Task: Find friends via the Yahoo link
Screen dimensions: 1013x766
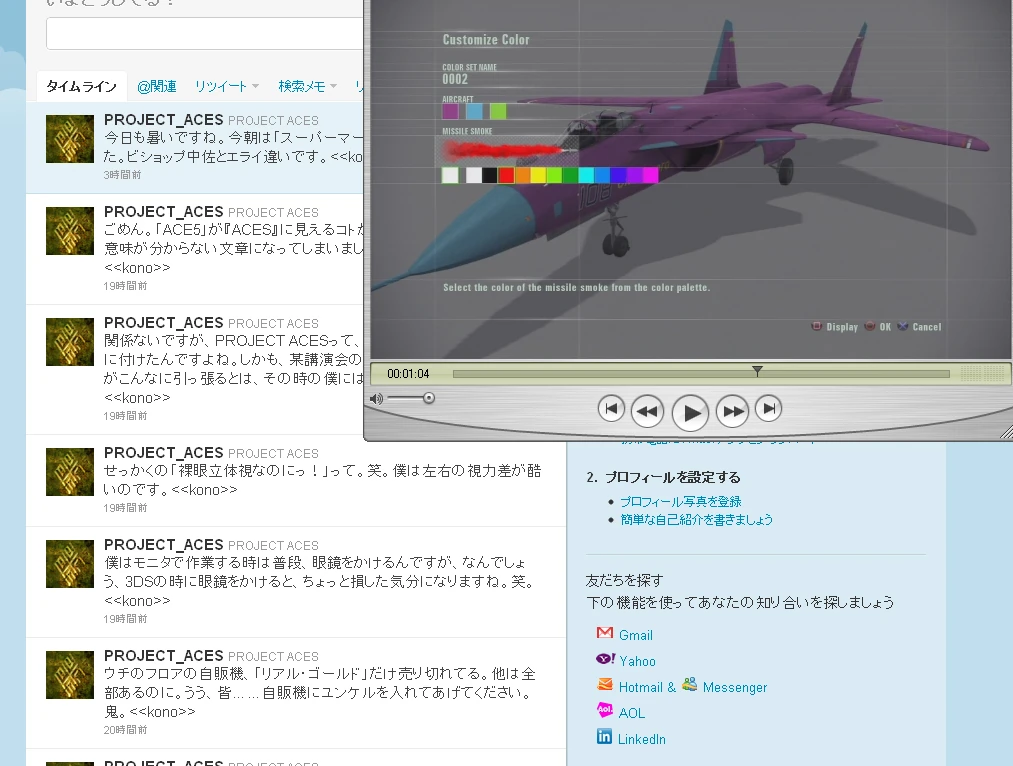Action: coord(637,661)
